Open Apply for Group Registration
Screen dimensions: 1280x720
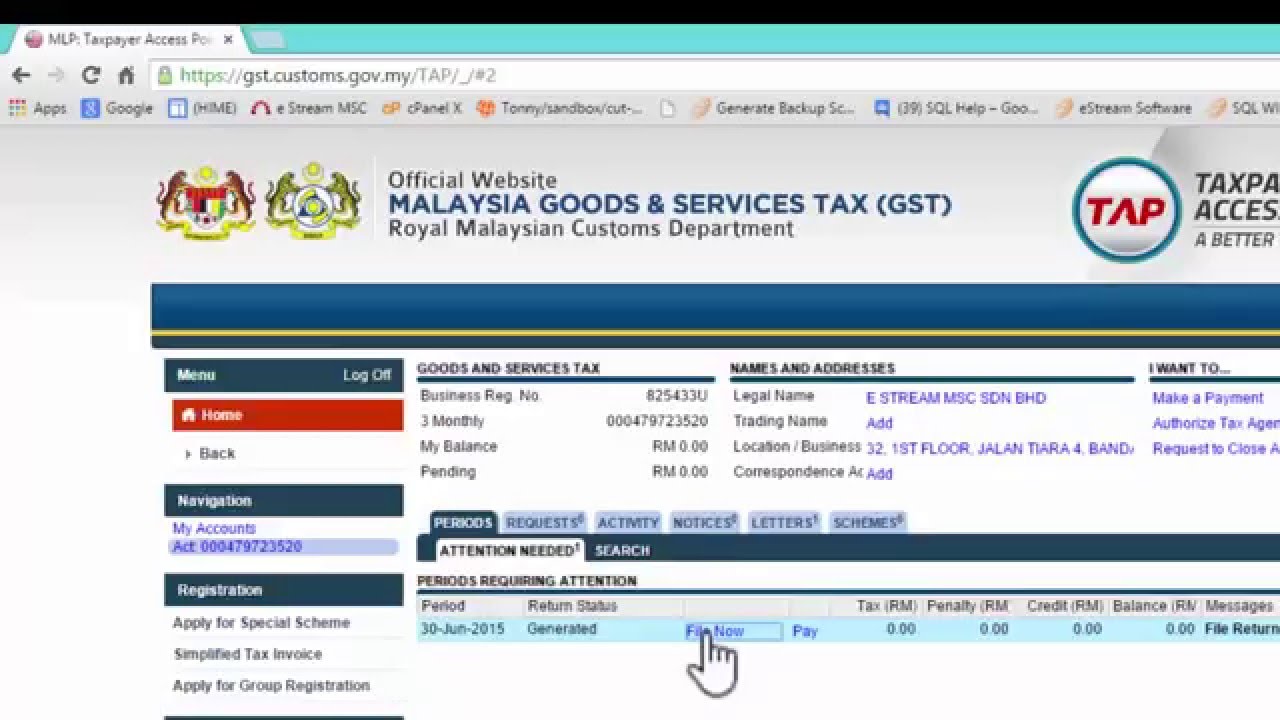(x=271, y=685)
